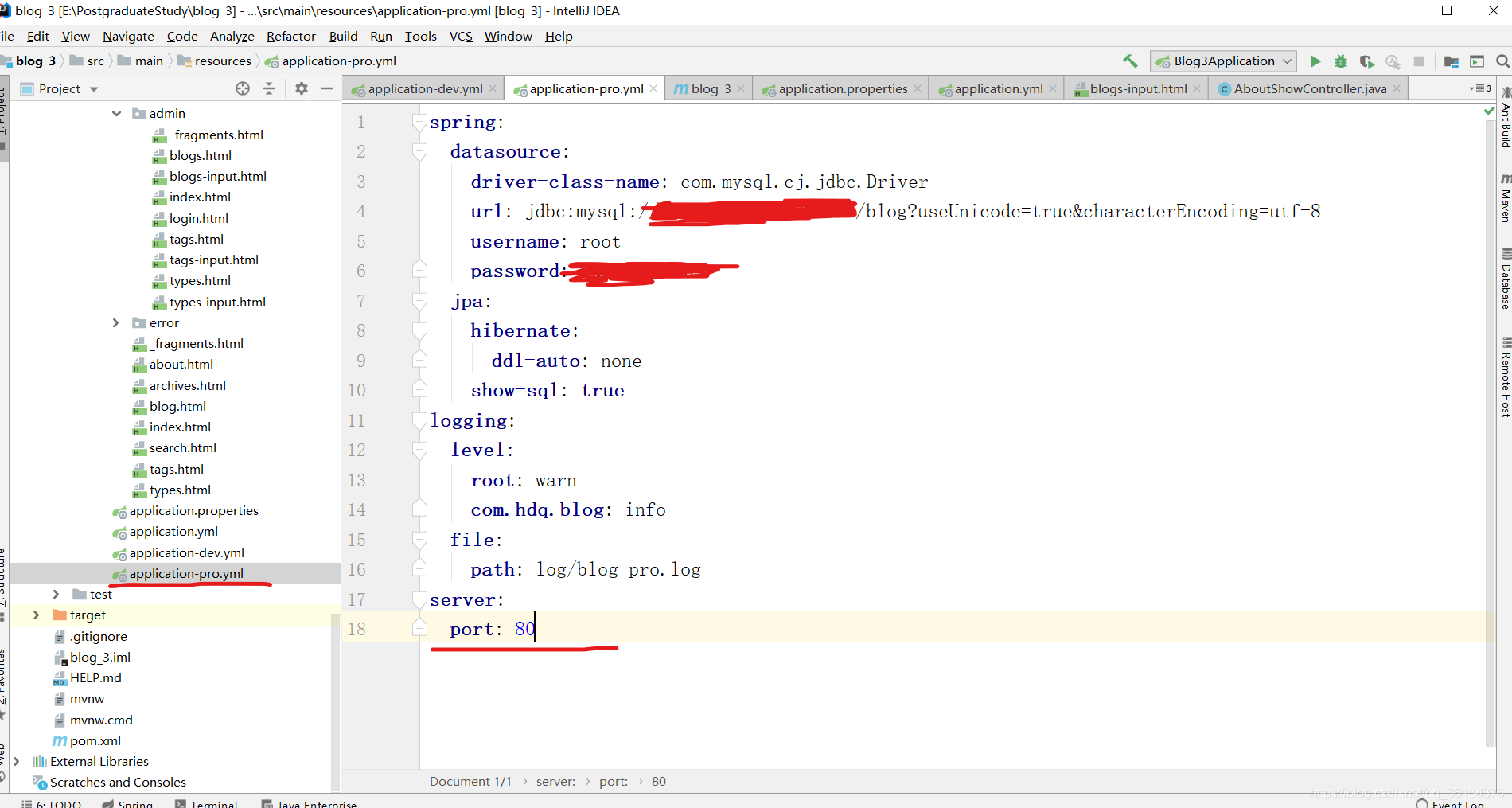Open the Refactor menu

click(x=291, y=36)
